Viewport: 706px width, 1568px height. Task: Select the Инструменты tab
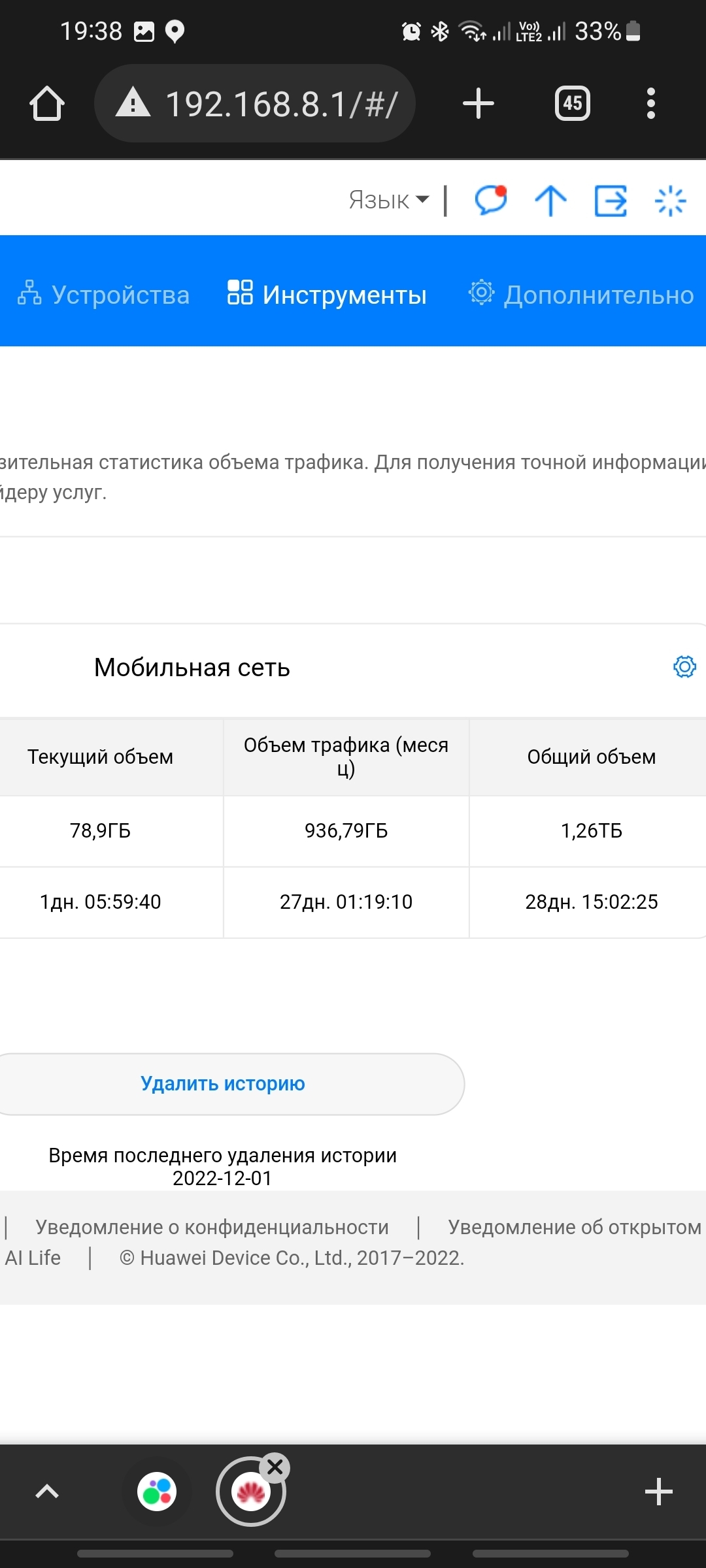328,295
